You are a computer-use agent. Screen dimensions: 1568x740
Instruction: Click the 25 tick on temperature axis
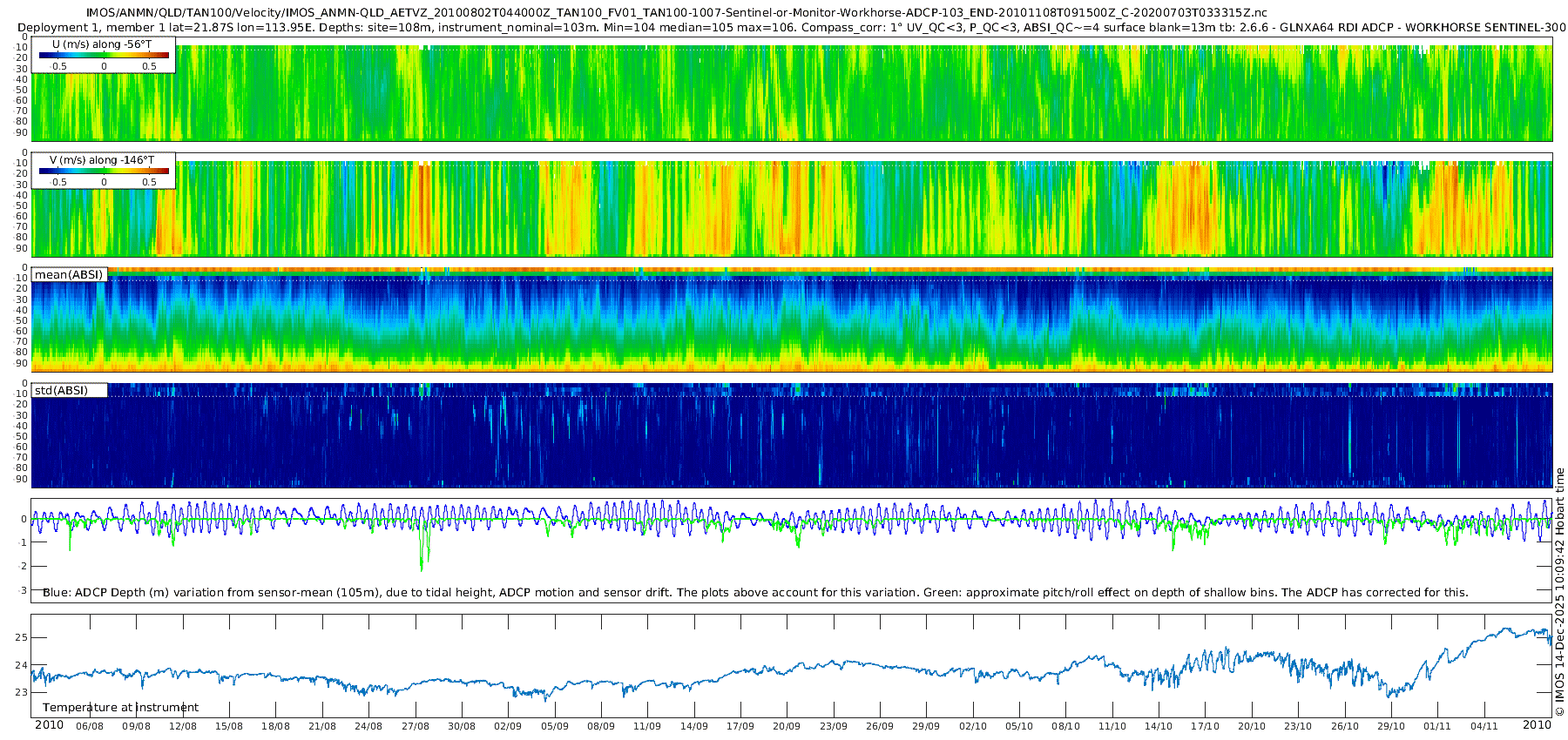[22, 637]
